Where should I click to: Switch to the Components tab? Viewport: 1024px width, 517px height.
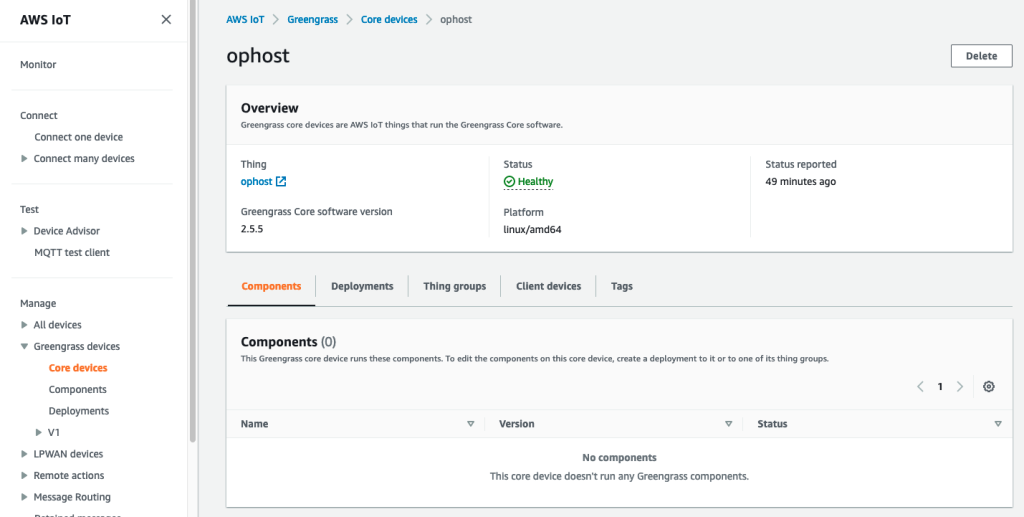(x=271, y=287)
